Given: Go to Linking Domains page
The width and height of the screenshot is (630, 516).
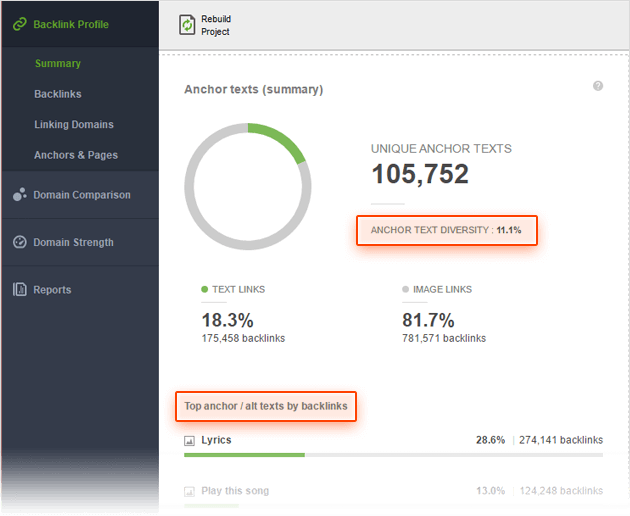Looking at the screenshot, I should 74,125.
